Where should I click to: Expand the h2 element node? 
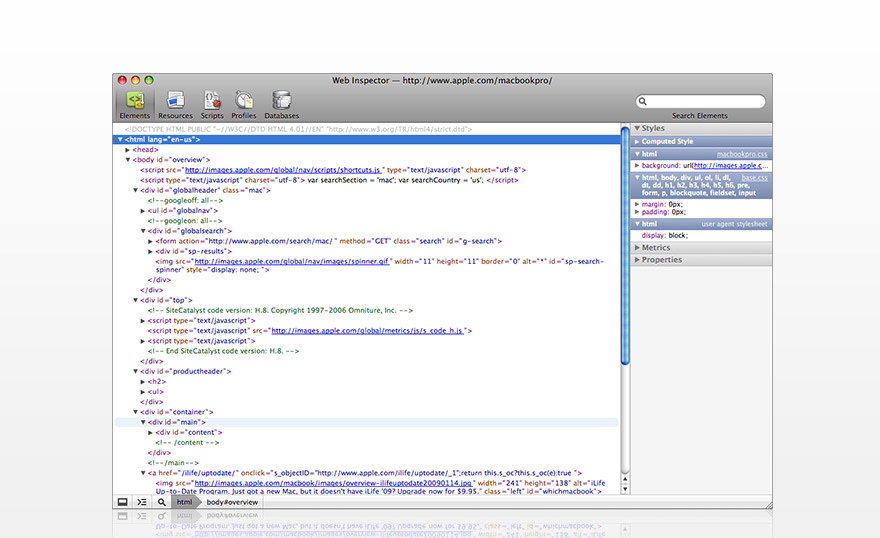point(143,381)
